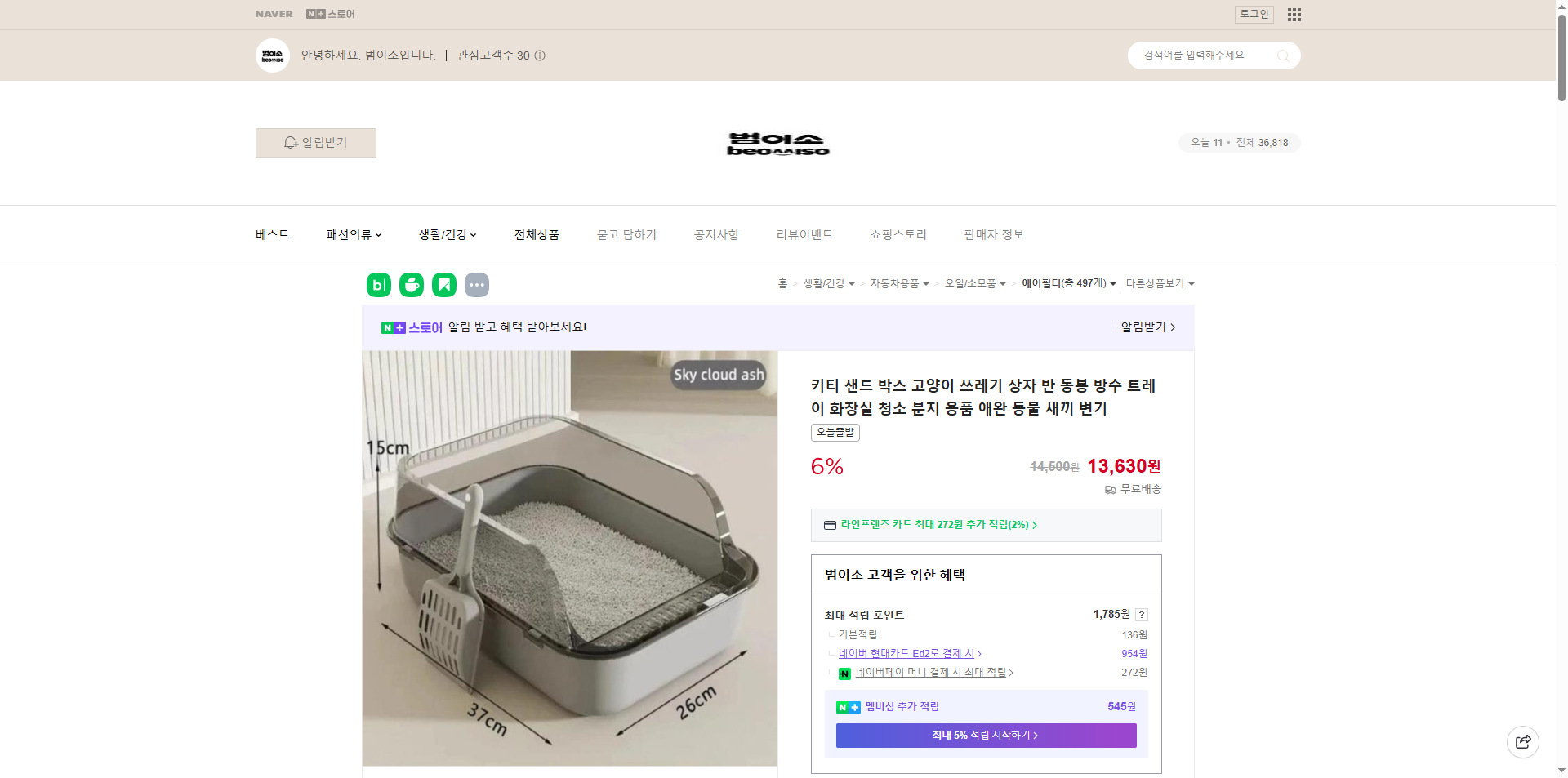Viewport: 1568px width, 778px height.
Task: Open the apps grid icon next to 로그인
Action: (1294, 14)
